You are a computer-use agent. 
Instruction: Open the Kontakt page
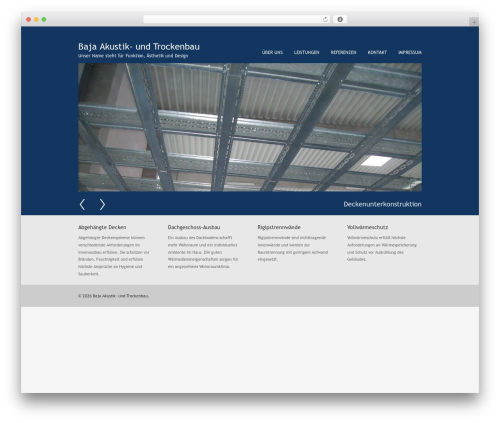pyautogui.click(x=377, y=52)
